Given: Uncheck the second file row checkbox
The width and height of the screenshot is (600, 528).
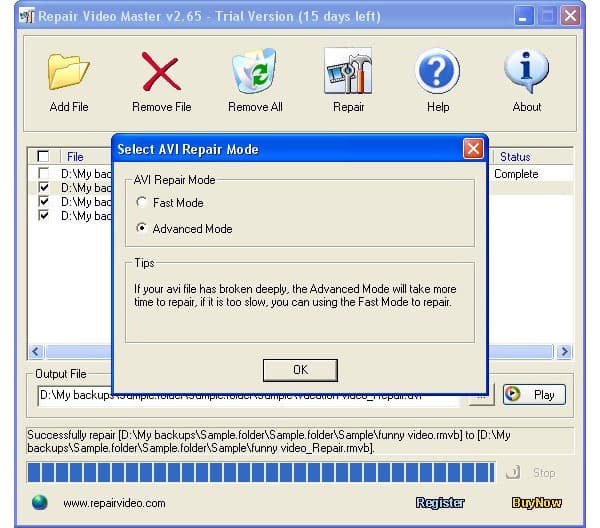Looking at the screenshot, I should tap(43, 188).
